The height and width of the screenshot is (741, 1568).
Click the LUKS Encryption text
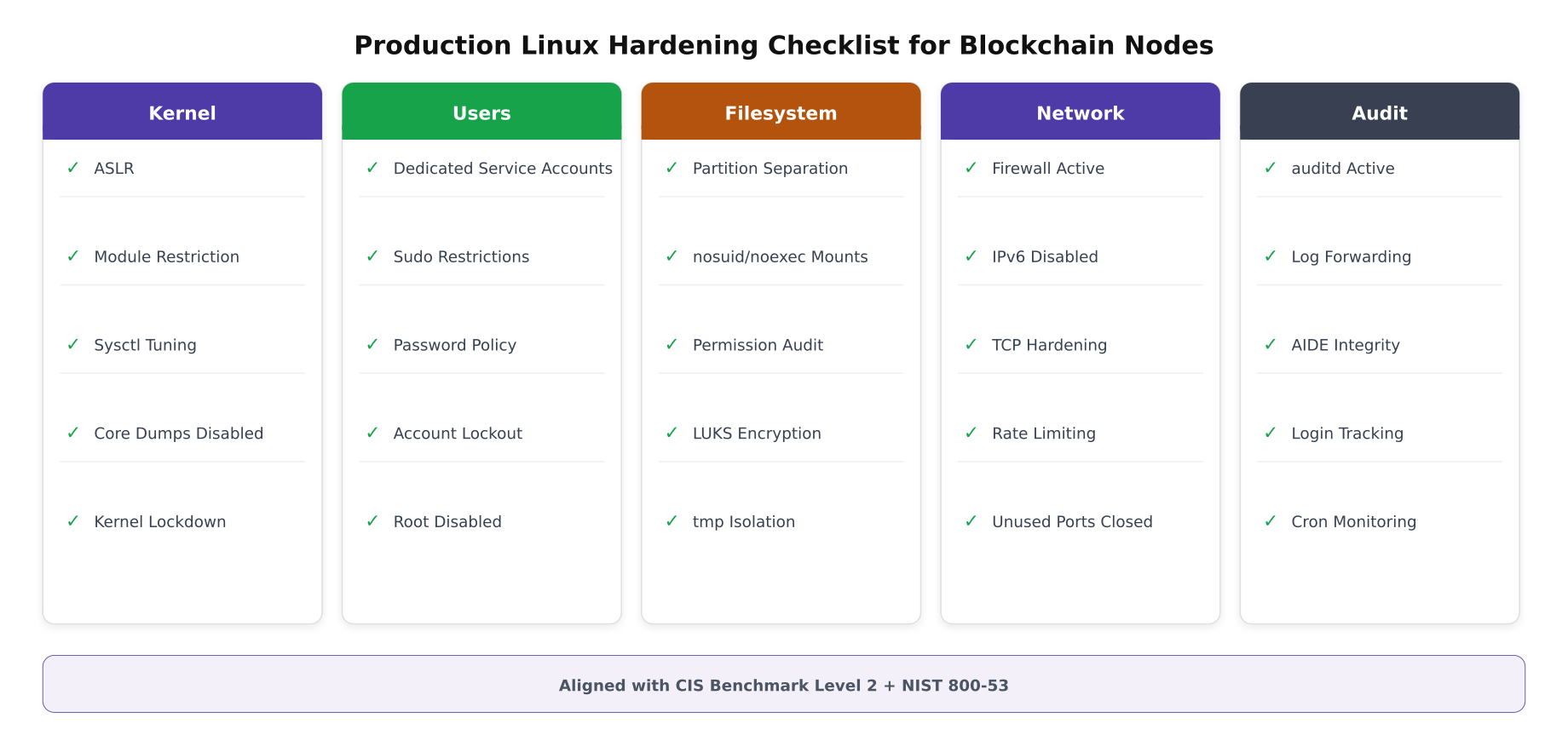click(x=757, y=434)
